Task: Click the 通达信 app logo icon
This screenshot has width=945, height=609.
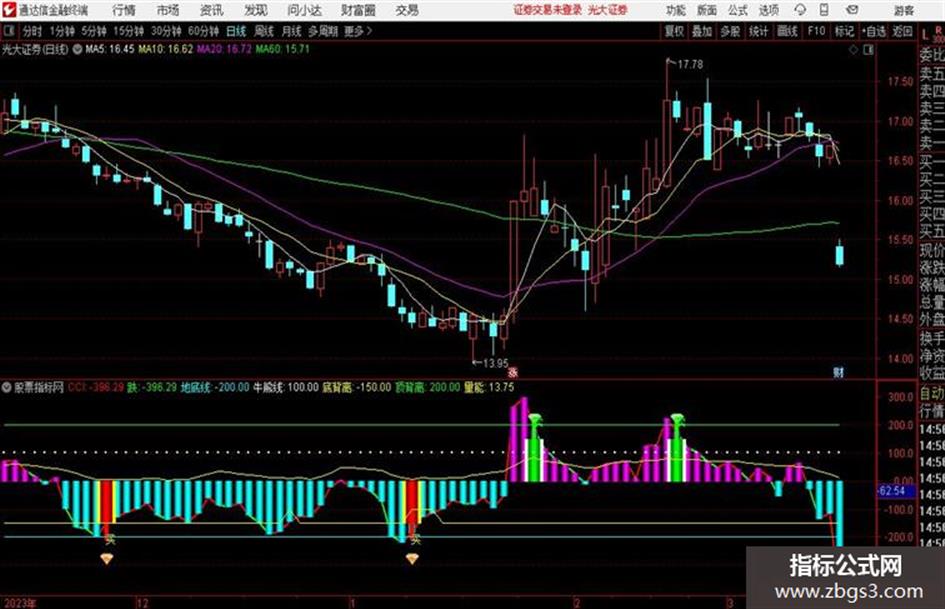Action: (8, 10)
